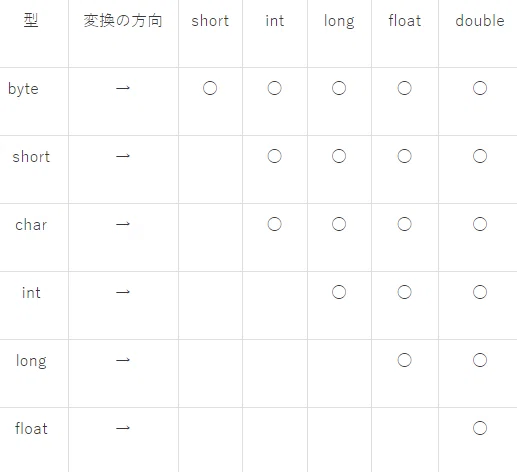The width and height of the screenshot is (517, 472).
Task: Click the arrow in the float row
Action: tap(123, 428)
